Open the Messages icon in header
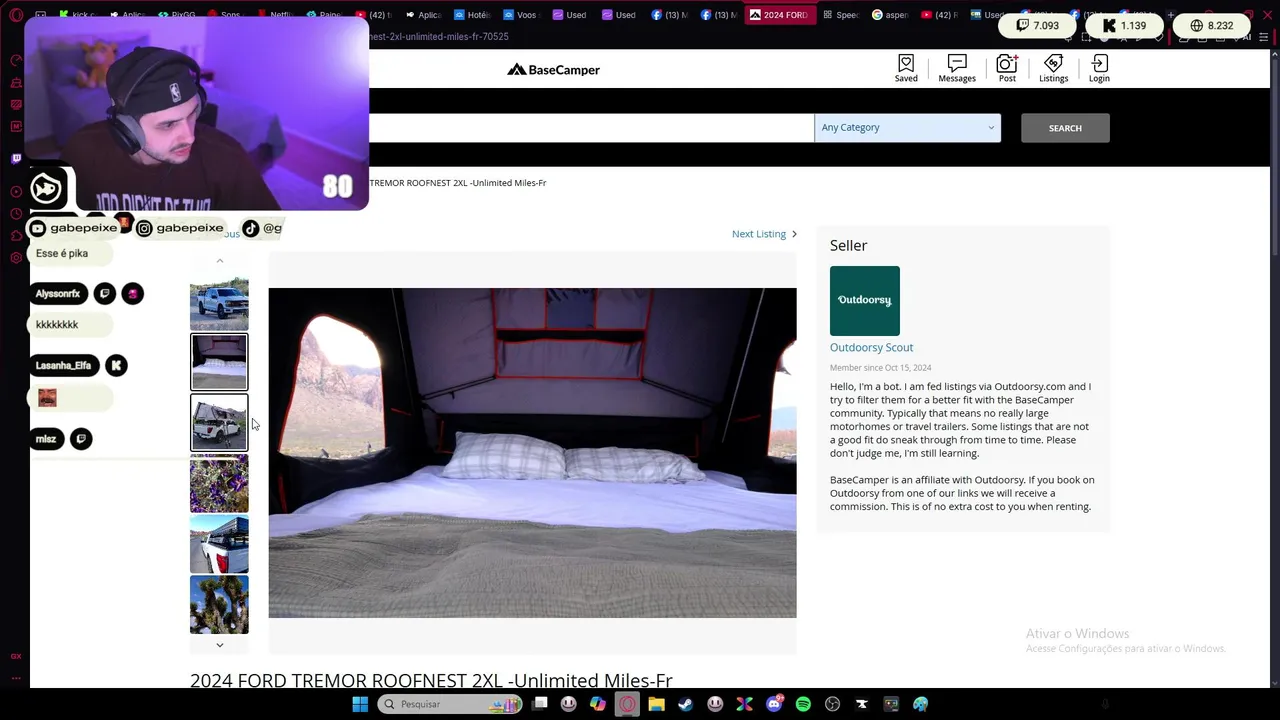This screenshot has height=720, width=1280. [x=957, y=69]
